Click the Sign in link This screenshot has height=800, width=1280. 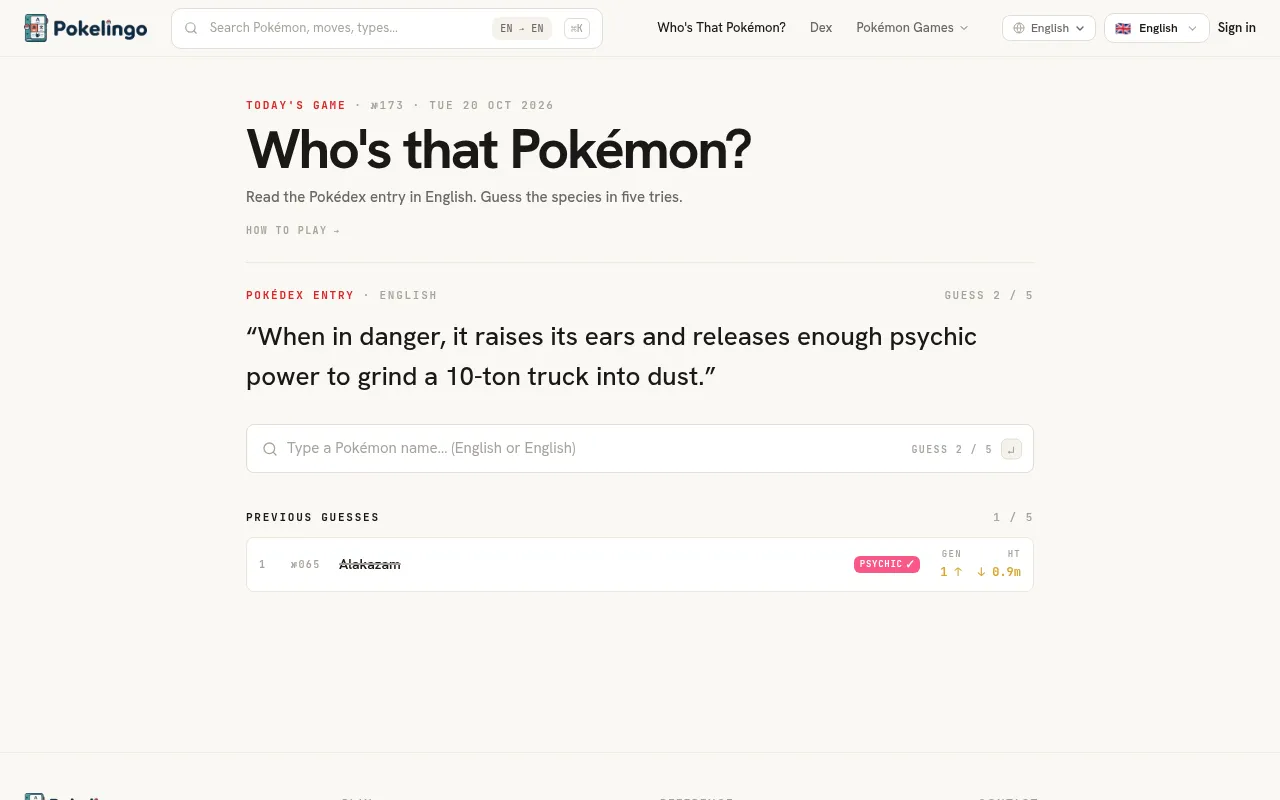click(1237, 28)
